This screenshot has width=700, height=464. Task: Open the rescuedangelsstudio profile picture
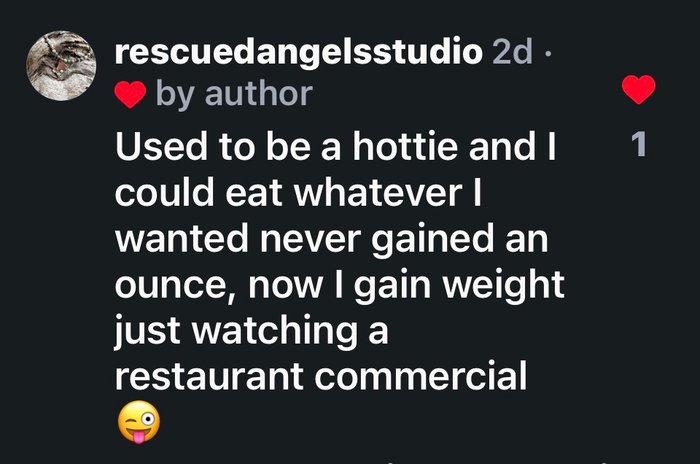61,66
